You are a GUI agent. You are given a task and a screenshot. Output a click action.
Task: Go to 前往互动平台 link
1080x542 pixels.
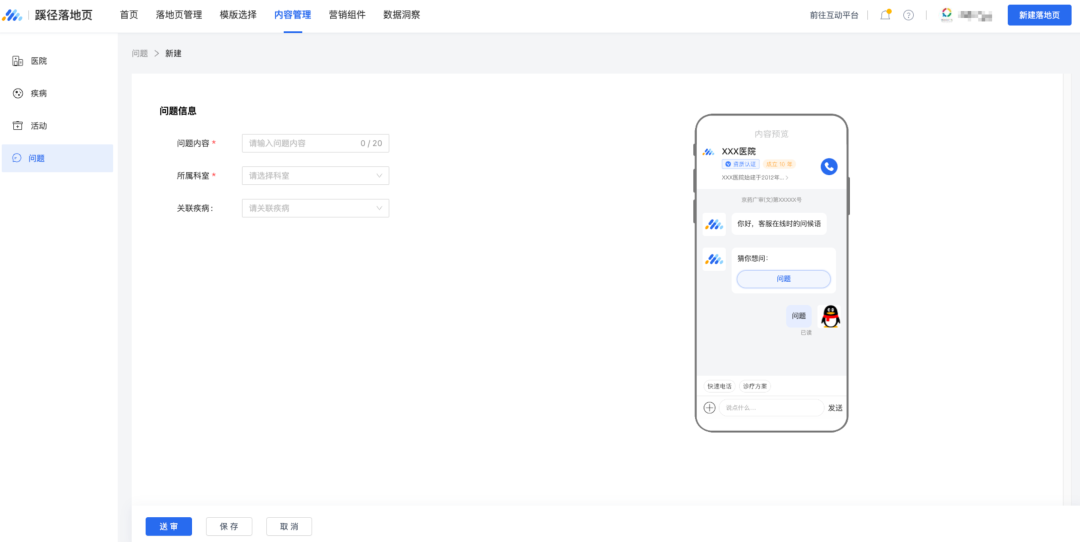click(x=834, y=15)
